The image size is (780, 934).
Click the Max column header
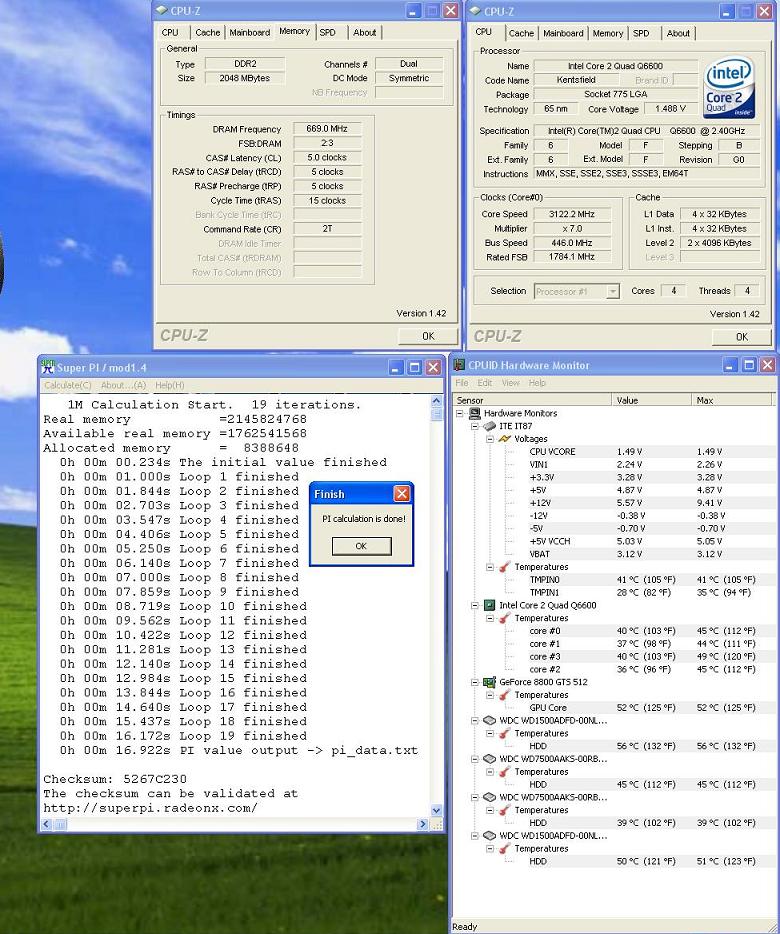pyautogui.click(x=734, y=400)
